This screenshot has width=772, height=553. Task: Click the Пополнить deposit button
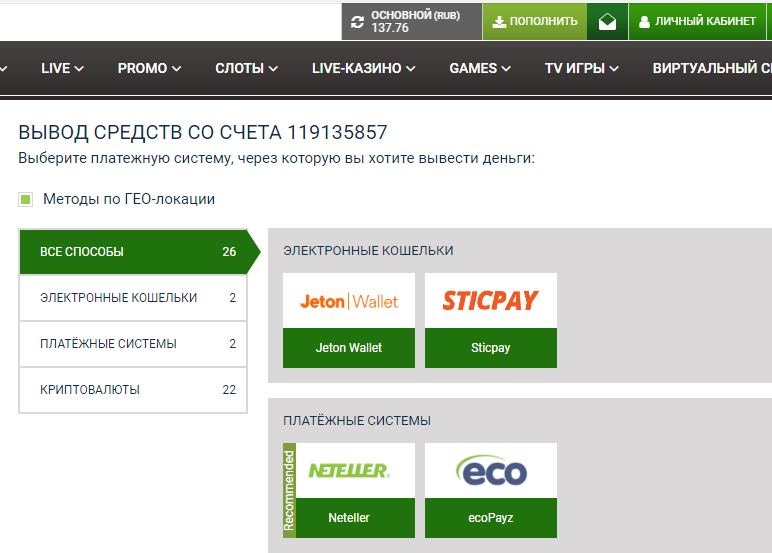click(535, 22)
